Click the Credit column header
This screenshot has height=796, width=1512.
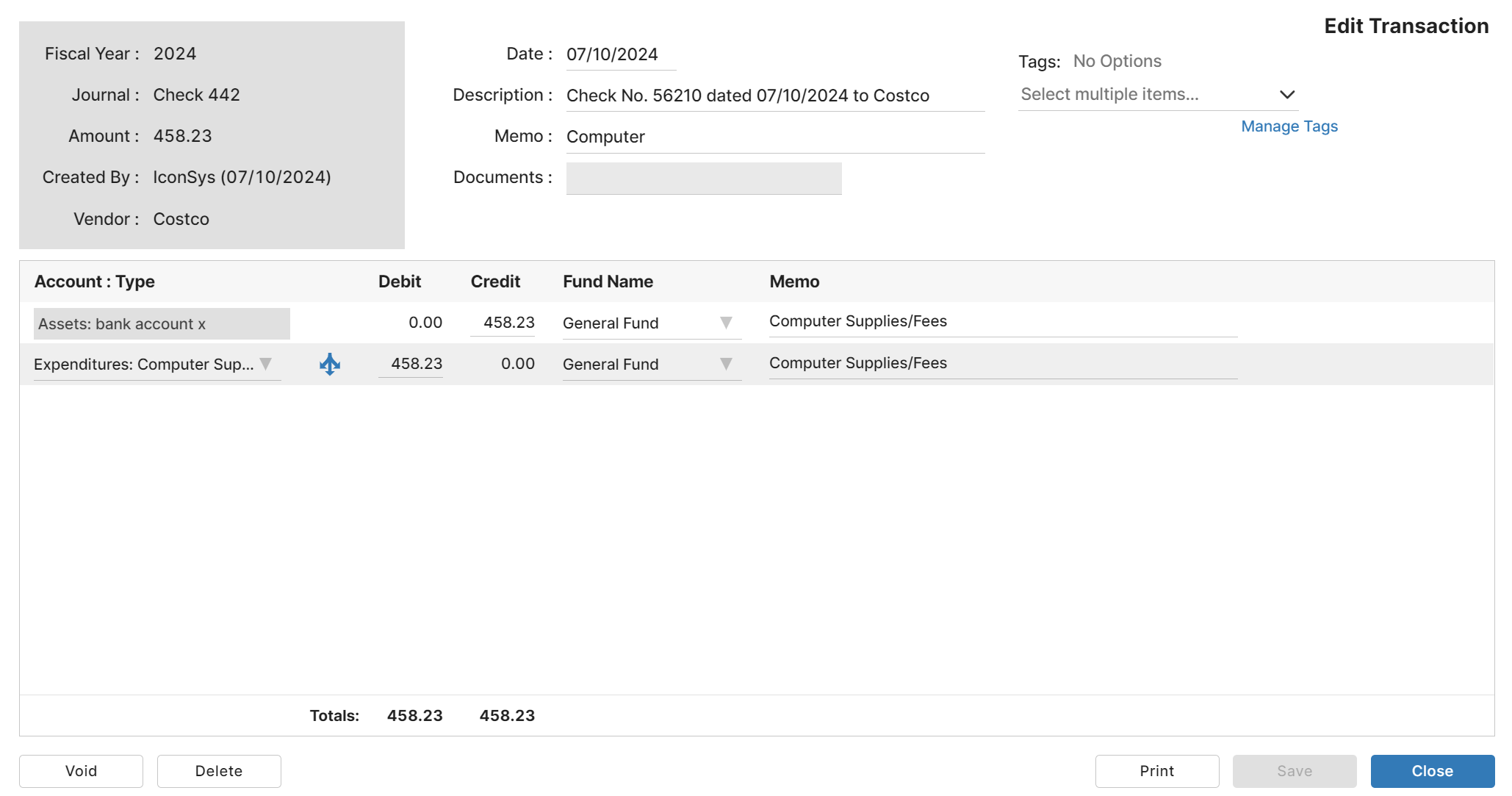[495, 282]
